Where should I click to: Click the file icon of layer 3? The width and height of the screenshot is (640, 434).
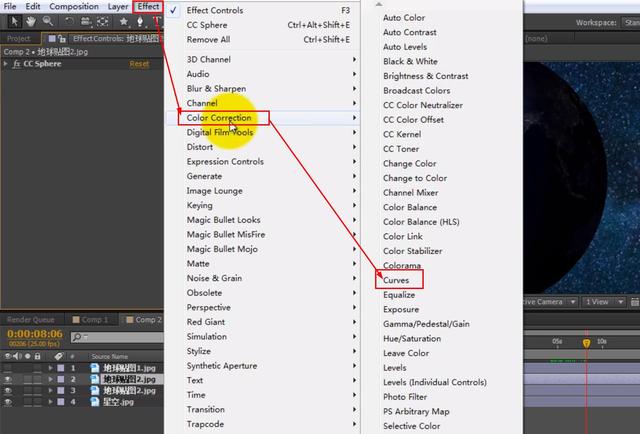[x=95, y=391]
